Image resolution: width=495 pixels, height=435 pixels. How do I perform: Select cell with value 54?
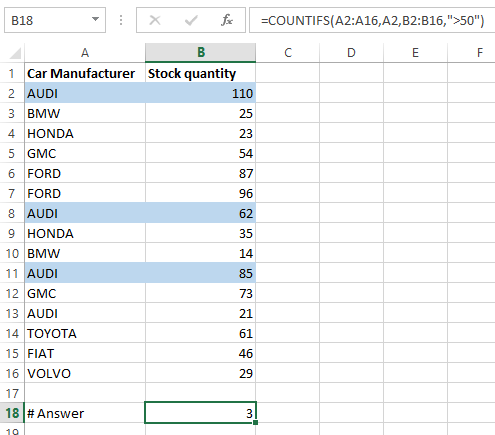point(201,153)
